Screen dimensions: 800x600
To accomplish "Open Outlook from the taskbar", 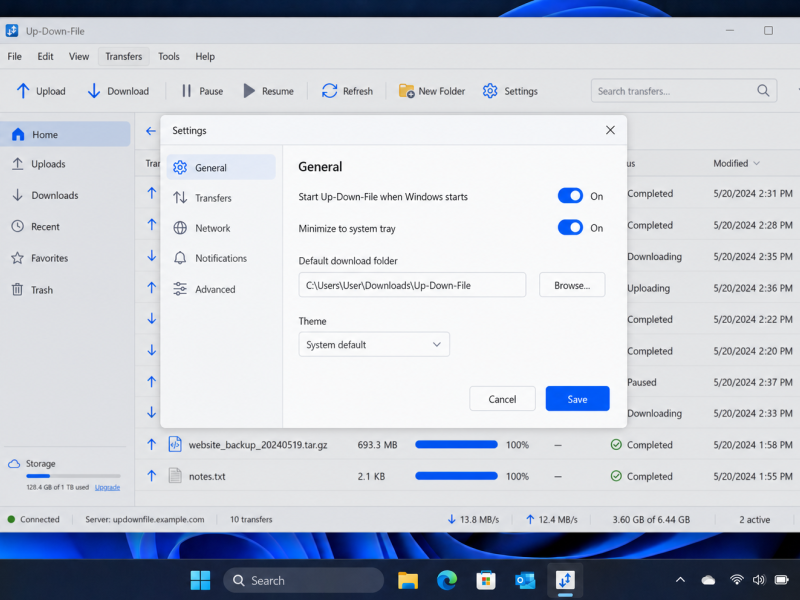I will pyautogui.click(x=525, y=581).
